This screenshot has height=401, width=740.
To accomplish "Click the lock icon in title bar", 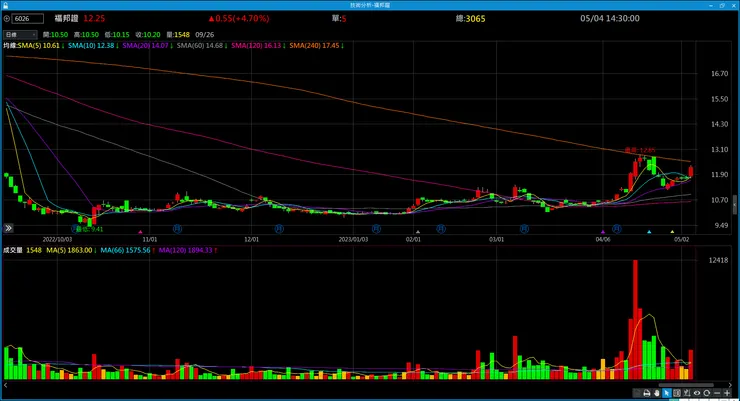I will pyautogui.click(x=5, y=5).
